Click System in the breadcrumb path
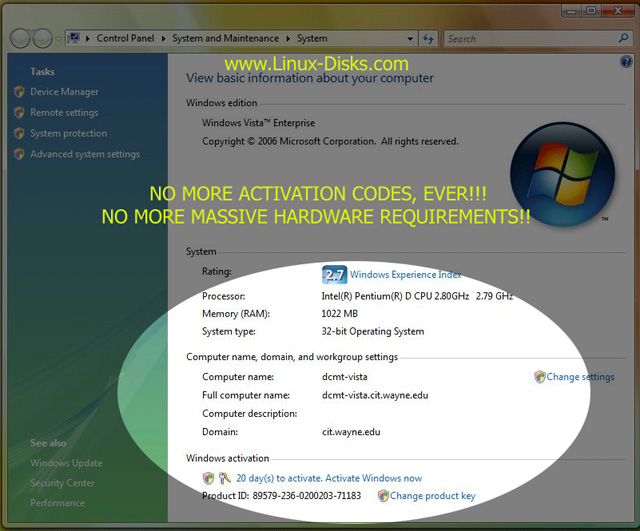Image resolution: width=640 pixels, height=531 pixels. [x=312, y=38]
